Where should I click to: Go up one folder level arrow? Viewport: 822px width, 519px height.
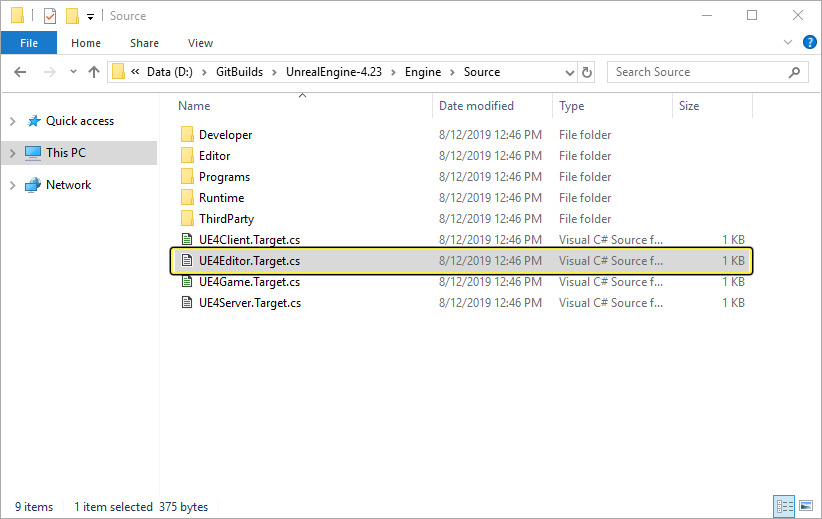tap(94, 72)
